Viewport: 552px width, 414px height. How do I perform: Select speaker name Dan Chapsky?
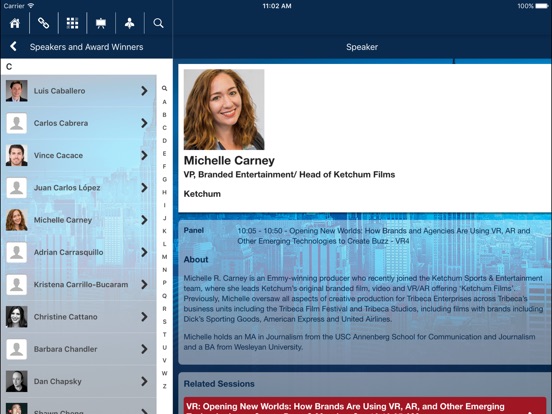click(58, 381)
